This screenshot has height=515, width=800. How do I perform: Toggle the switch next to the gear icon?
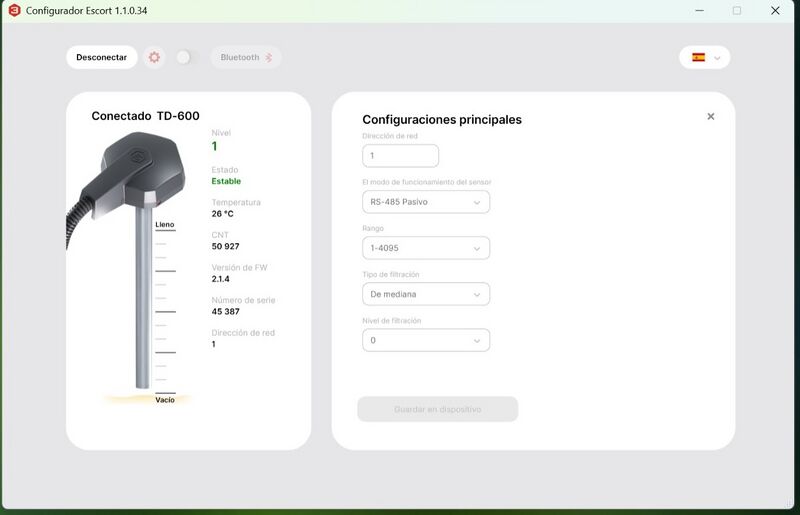pyautogui.click(x=187, y=57)
